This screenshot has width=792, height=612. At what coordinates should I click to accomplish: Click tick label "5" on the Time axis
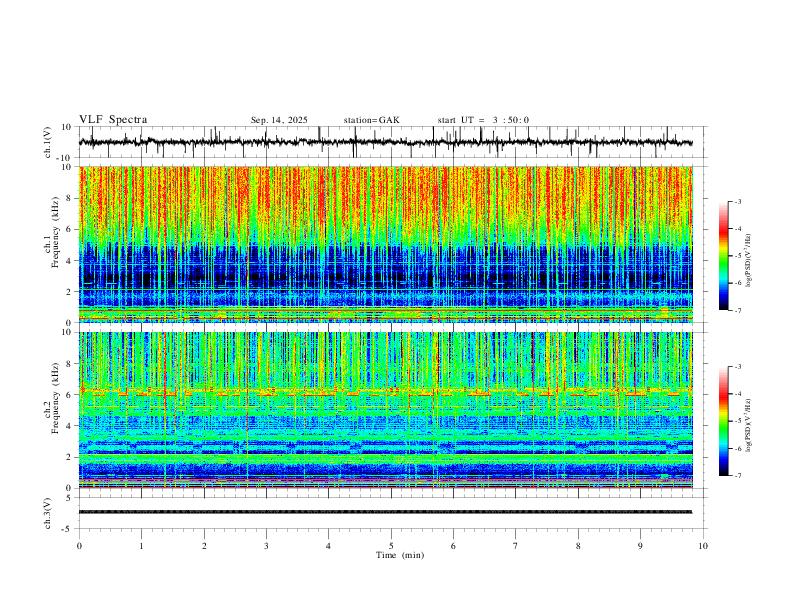391,546
